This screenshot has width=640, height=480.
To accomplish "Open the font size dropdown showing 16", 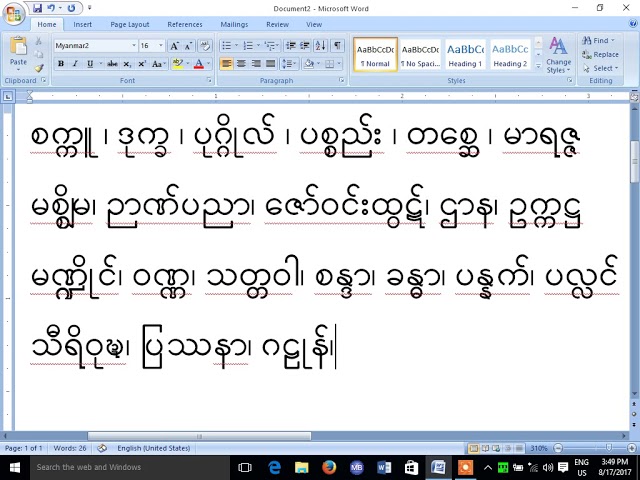I will [161, 45].
